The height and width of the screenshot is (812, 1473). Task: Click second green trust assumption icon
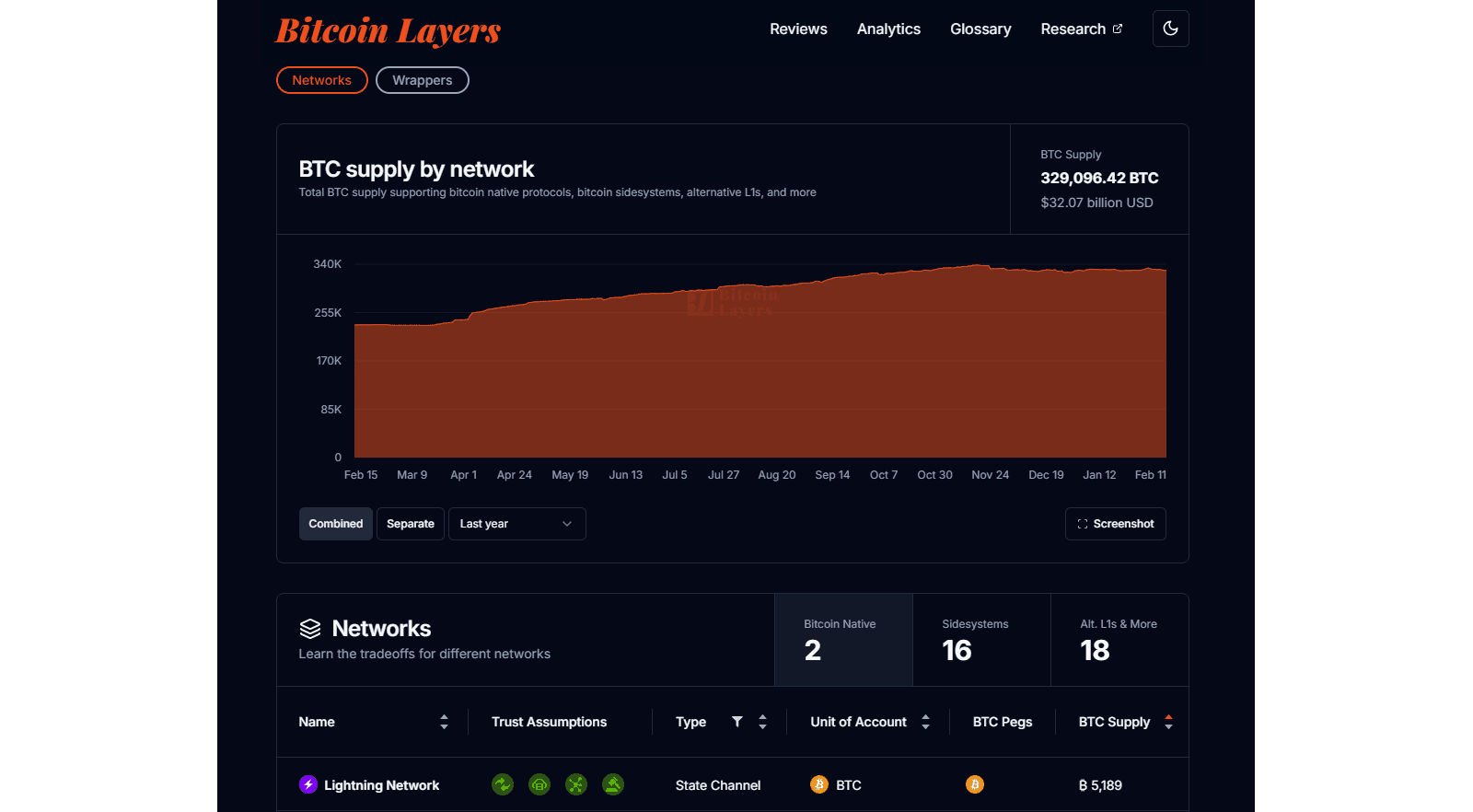(539, 784)
